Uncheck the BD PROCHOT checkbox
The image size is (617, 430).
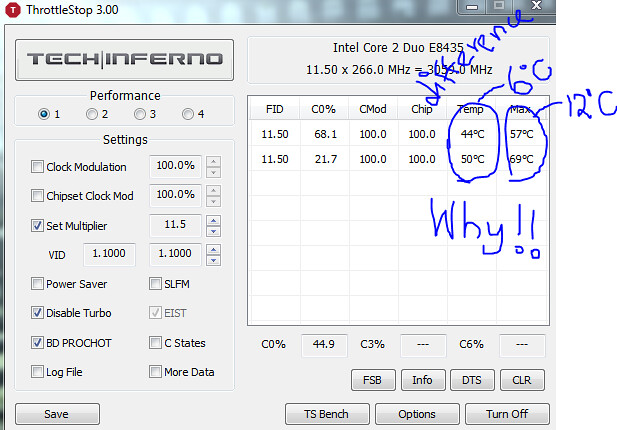(37, 343)
